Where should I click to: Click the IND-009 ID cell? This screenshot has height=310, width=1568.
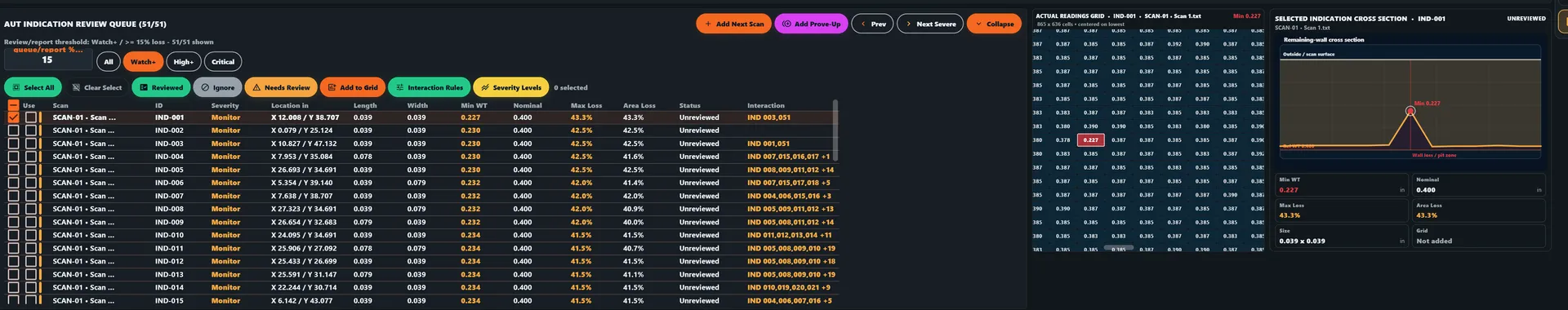tap(169, 222)
